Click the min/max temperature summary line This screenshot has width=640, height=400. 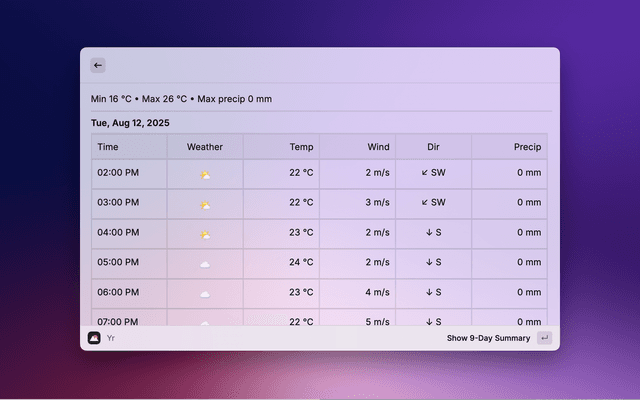click(181, 99)
